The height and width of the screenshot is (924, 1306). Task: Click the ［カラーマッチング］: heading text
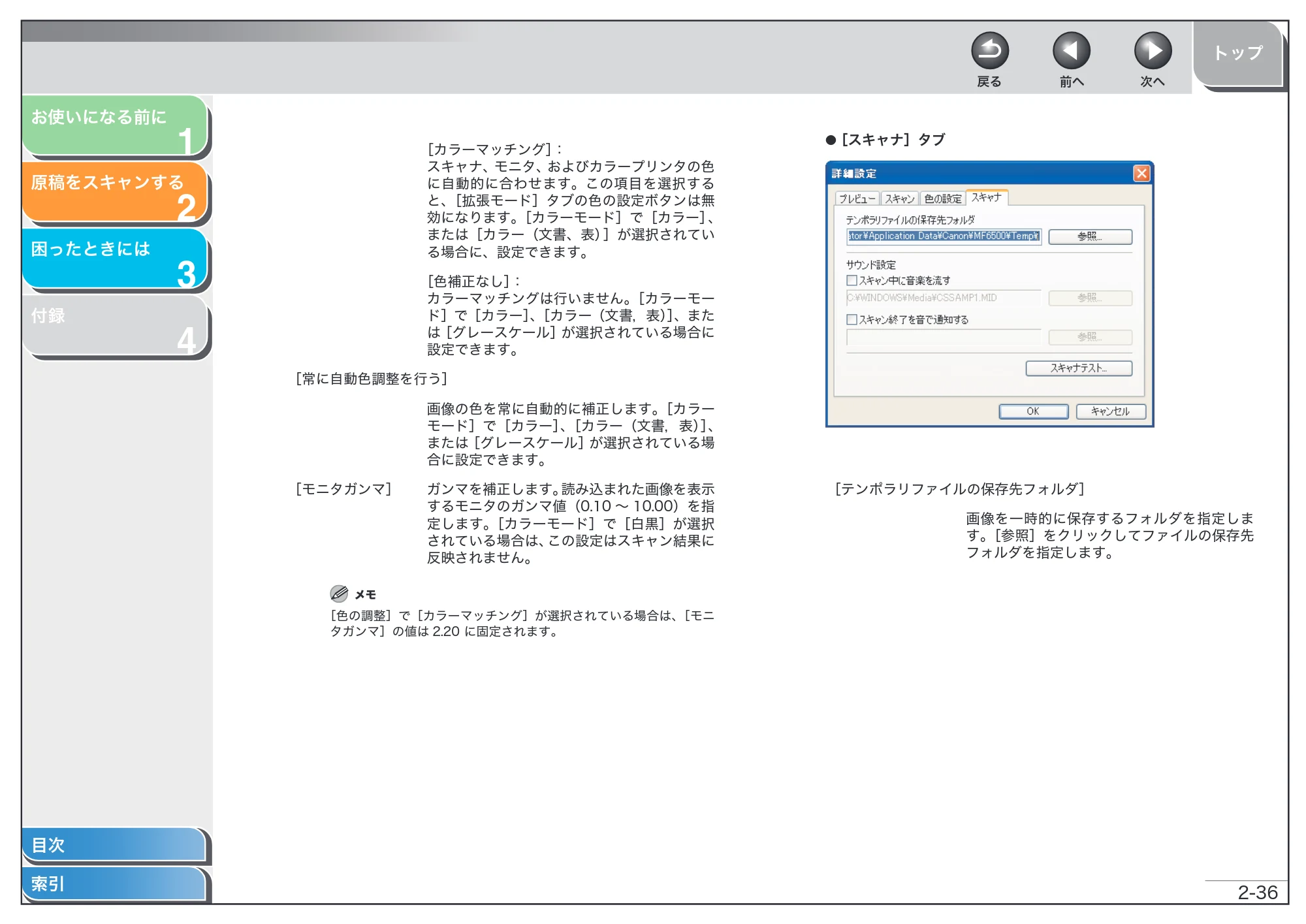pos(495,149)
